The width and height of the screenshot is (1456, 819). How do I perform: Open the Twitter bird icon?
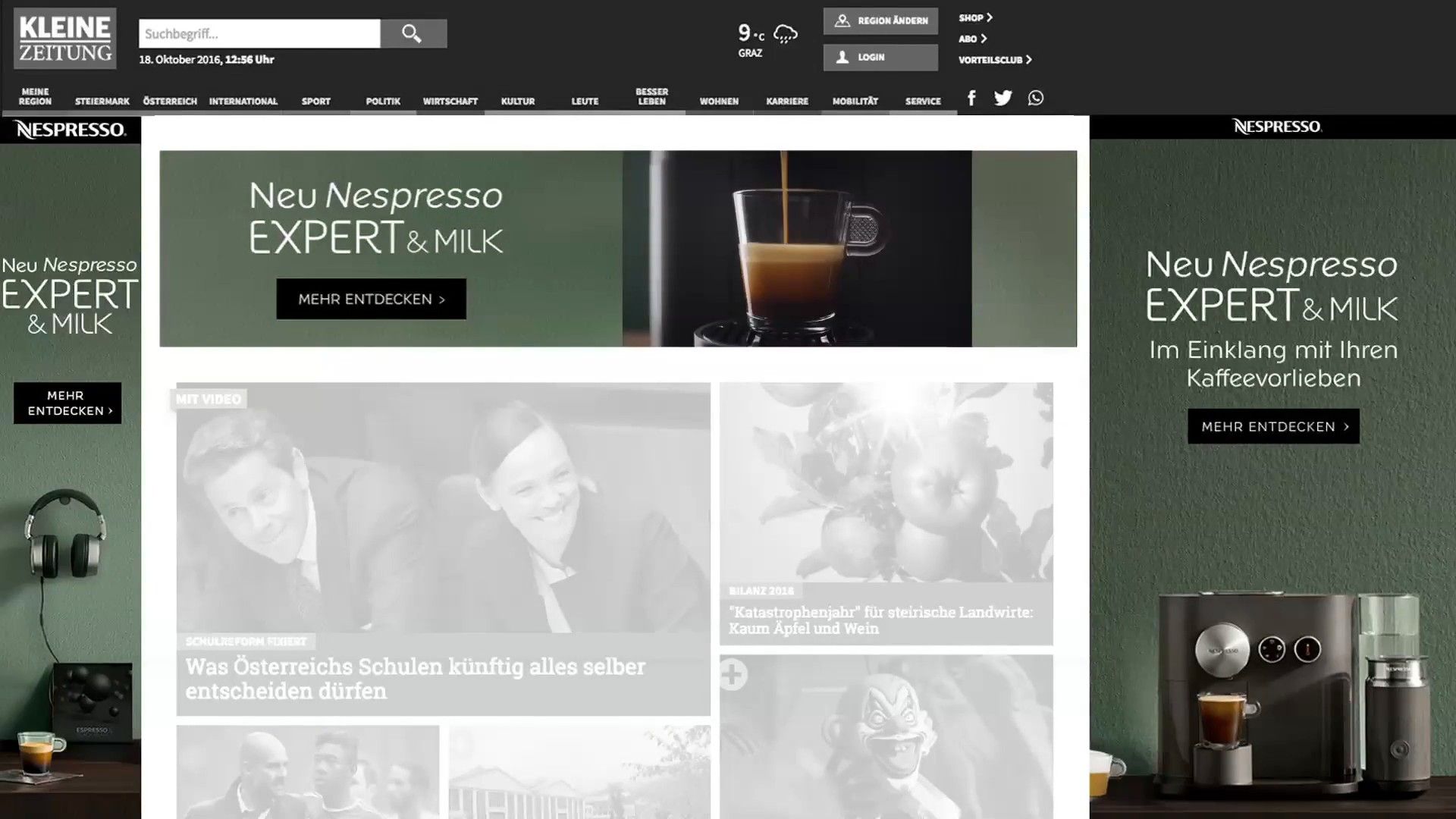(x=1003, y=98)
